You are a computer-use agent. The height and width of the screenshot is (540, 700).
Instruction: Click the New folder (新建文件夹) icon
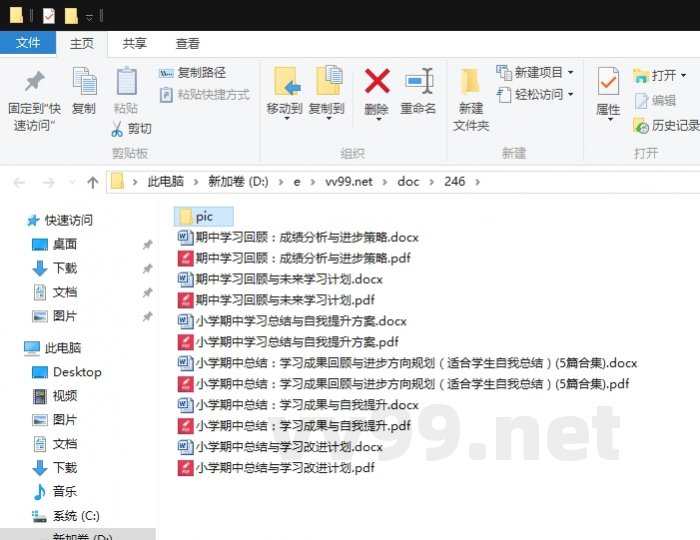[471, 81]
